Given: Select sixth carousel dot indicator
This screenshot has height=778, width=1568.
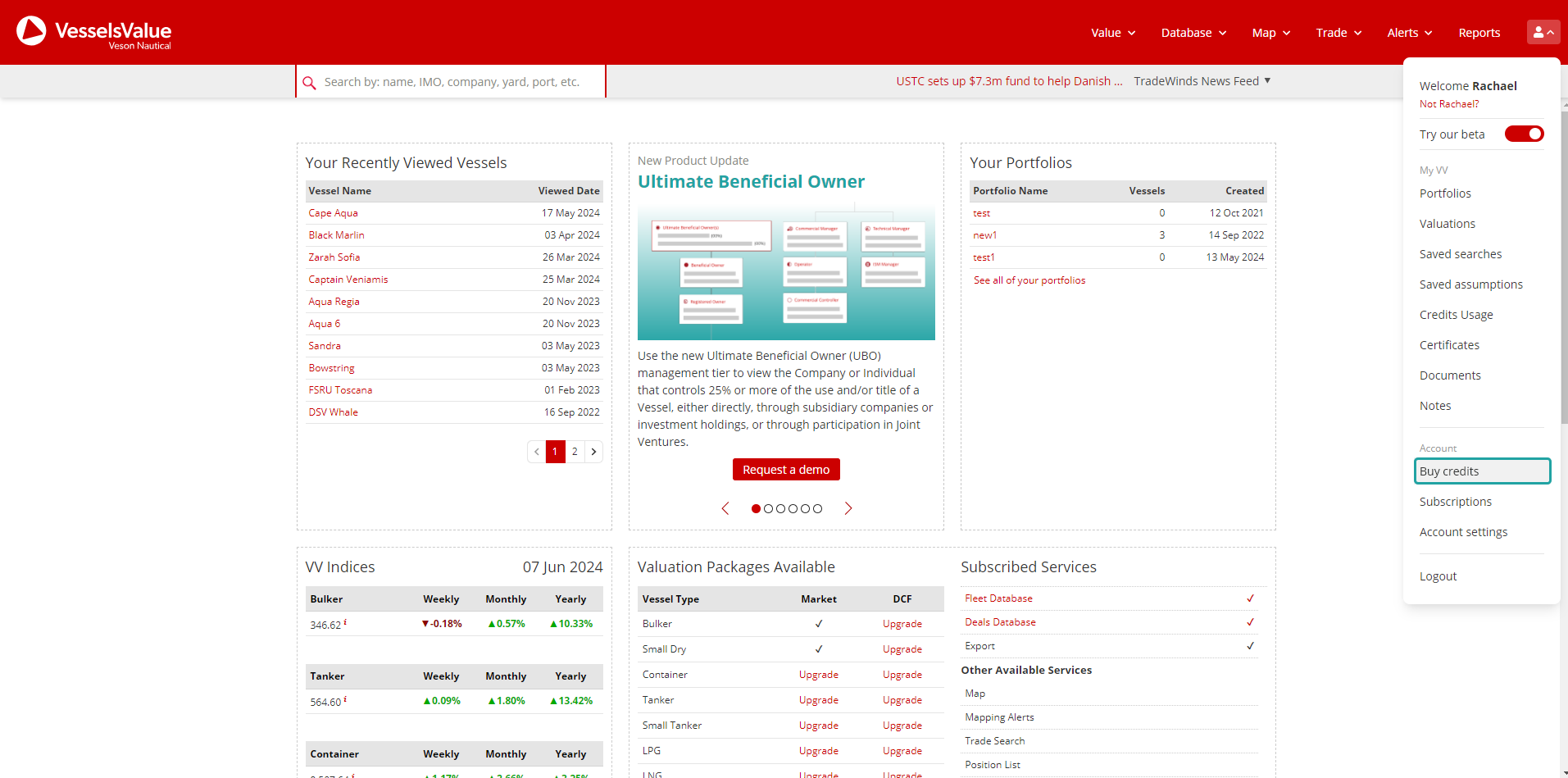Looking at the screenshot, I should (x=817, y=508).
